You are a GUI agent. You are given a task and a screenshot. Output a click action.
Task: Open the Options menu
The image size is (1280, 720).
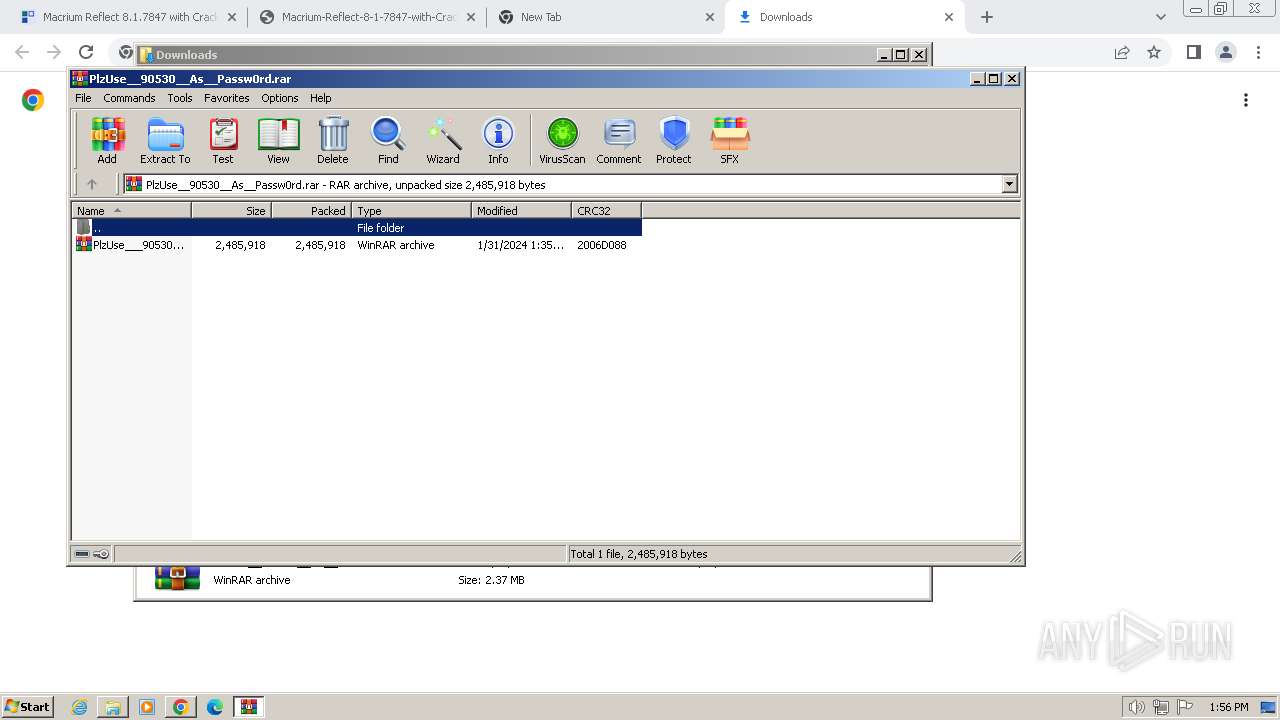280,98
